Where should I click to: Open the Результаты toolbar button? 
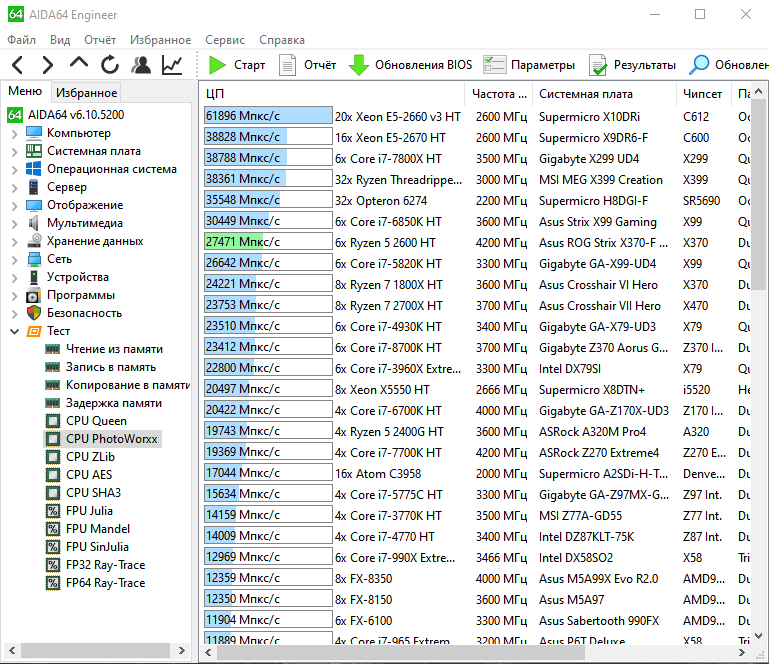[632, 65]
